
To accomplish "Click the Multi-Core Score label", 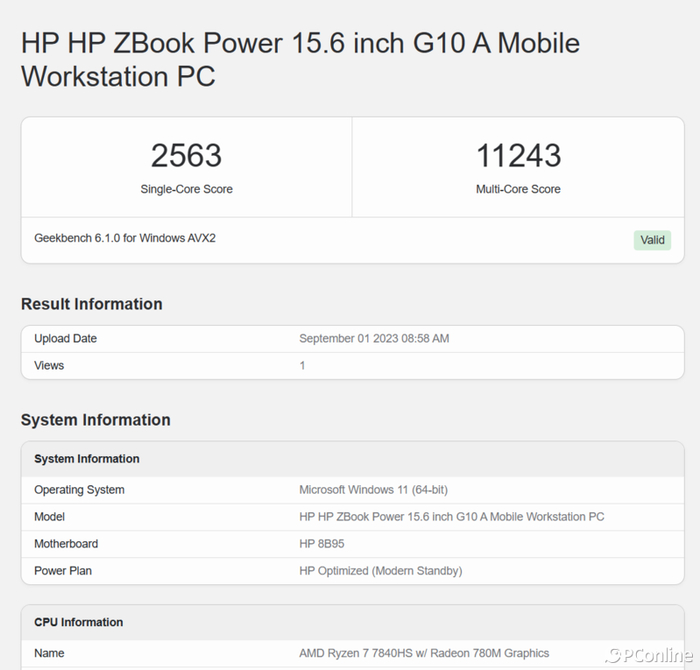I will (x=518, y=189).
